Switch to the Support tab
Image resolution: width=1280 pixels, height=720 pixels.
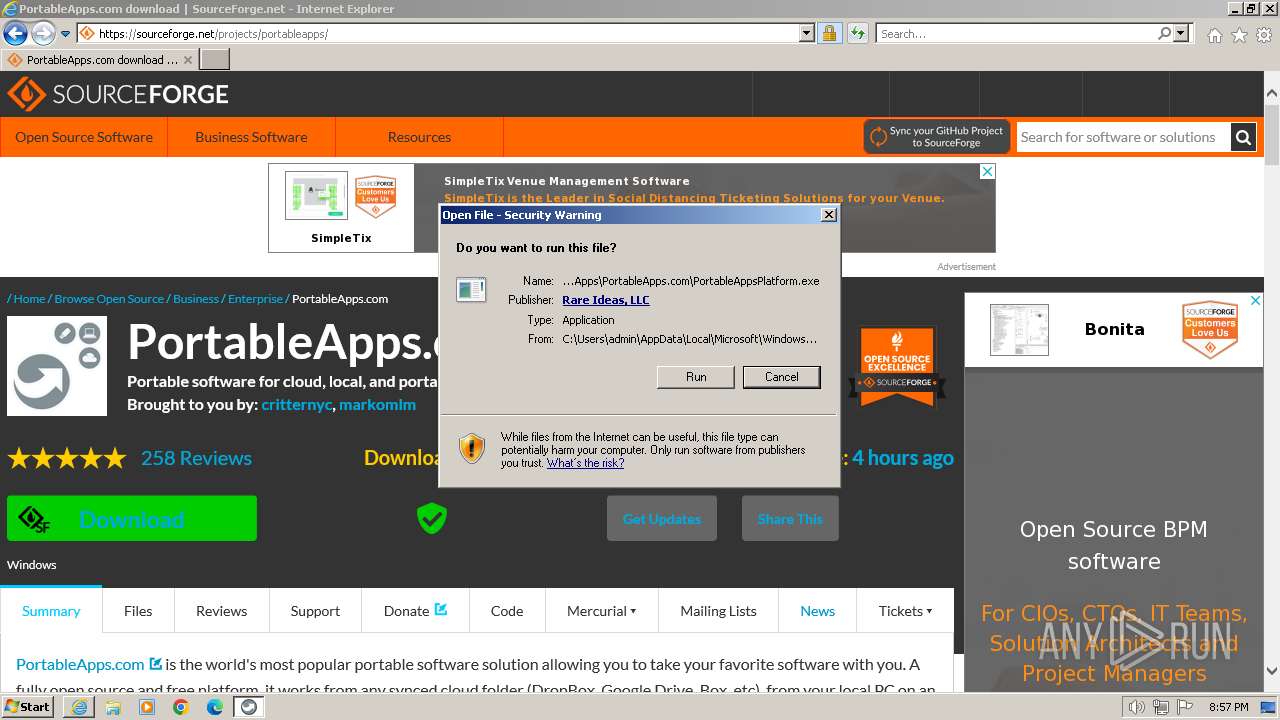tap(315, 611)
